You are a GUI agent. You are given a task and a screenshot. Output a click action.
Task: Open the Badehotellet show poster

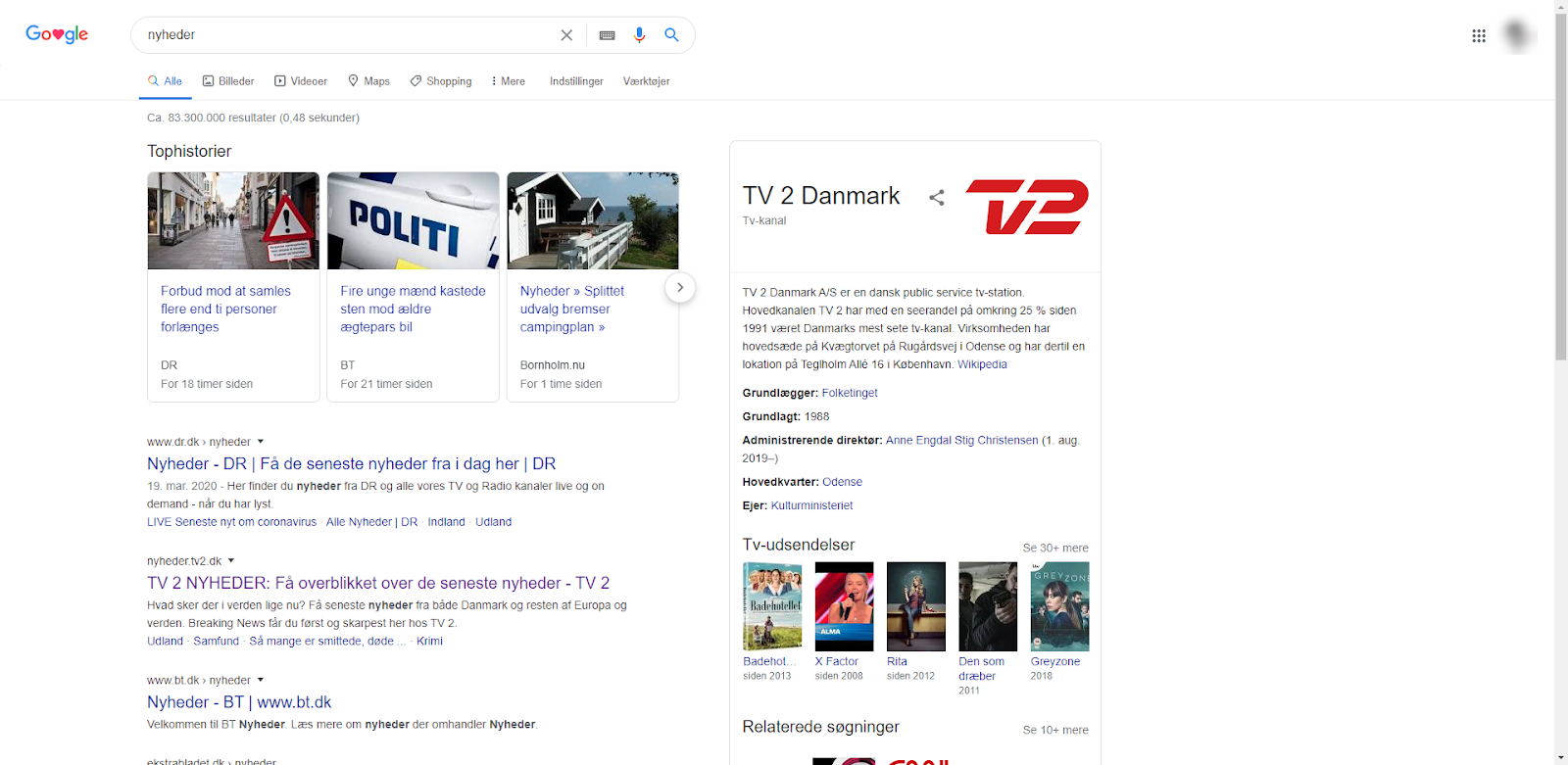point(772,606)
